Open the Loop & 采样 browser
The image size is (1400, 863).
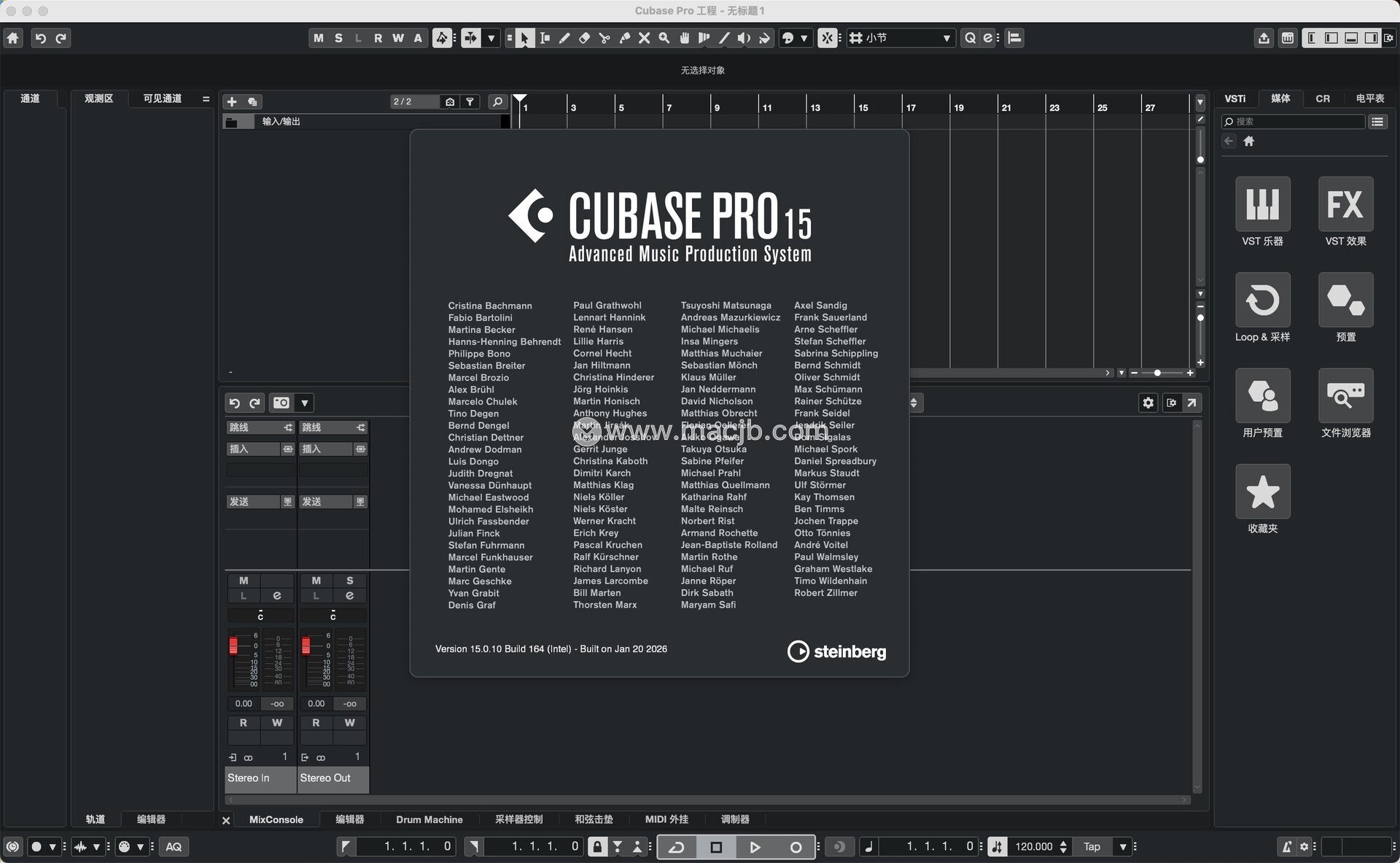point(1262,301)
